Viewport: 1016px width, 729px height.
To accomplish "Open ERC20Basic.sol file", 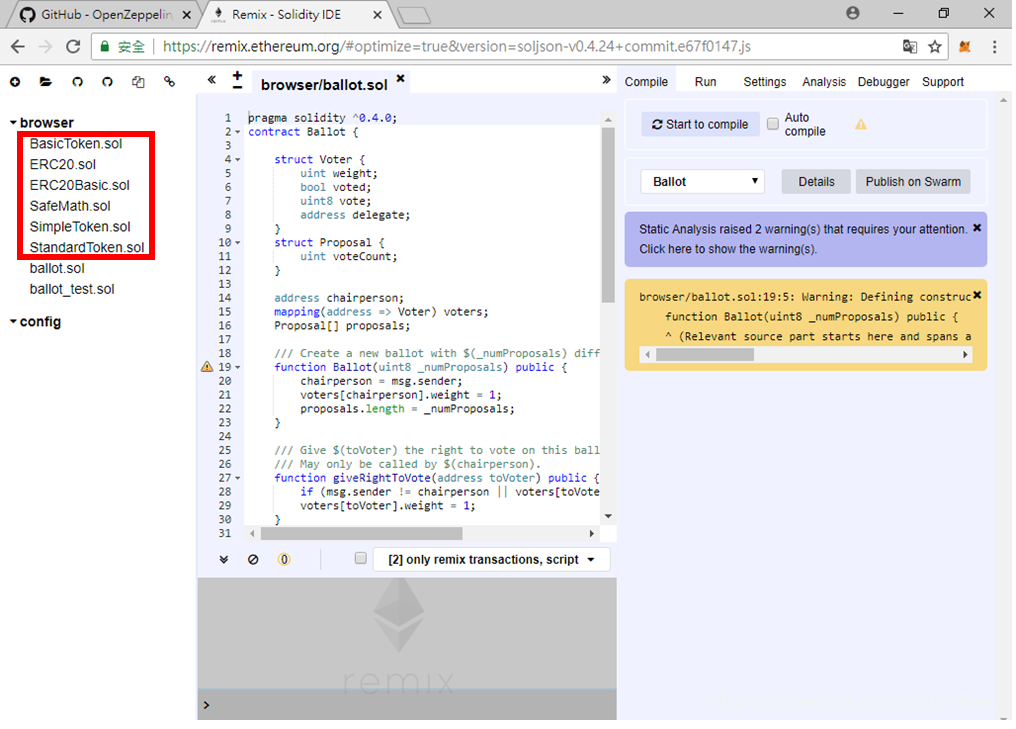I will tap(80, 185).
